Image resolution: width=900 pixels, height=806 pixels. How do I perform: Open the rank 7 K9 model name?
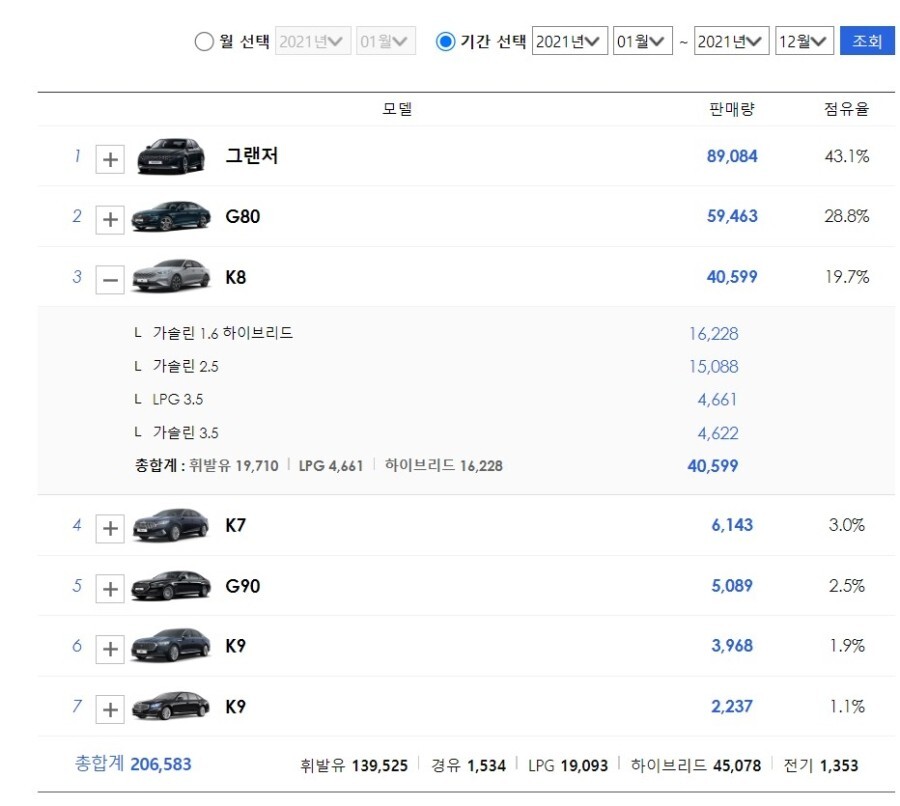[x=235, y=707]
